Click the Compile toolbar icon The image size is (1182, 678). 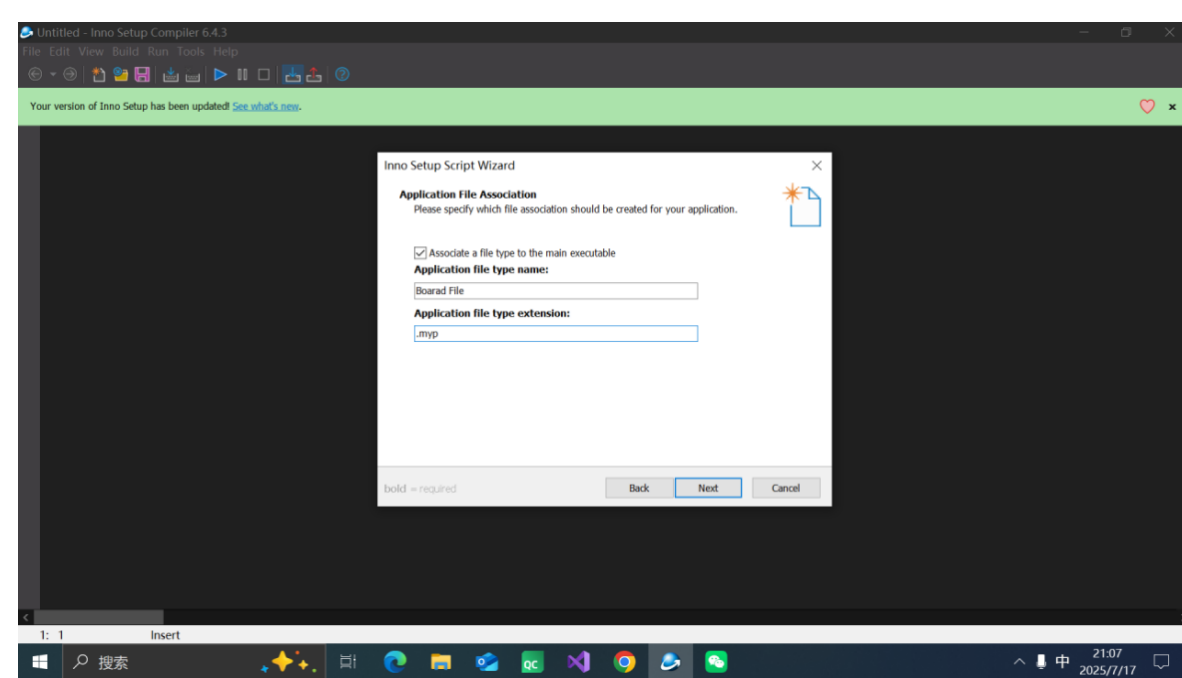click(170, 74)
